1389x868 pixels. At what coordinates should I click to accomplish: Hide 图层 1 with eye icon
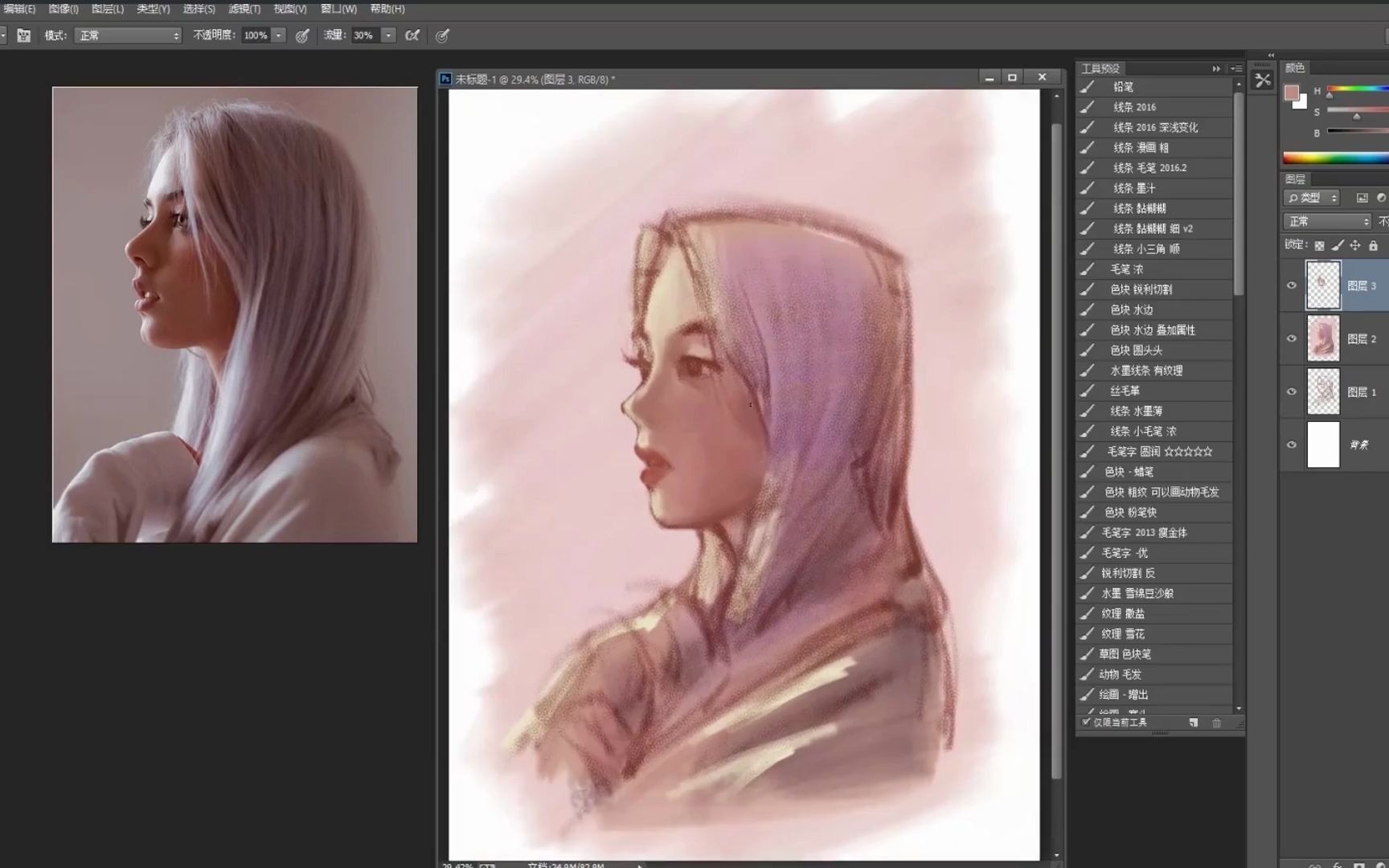tap(1292, 391)
